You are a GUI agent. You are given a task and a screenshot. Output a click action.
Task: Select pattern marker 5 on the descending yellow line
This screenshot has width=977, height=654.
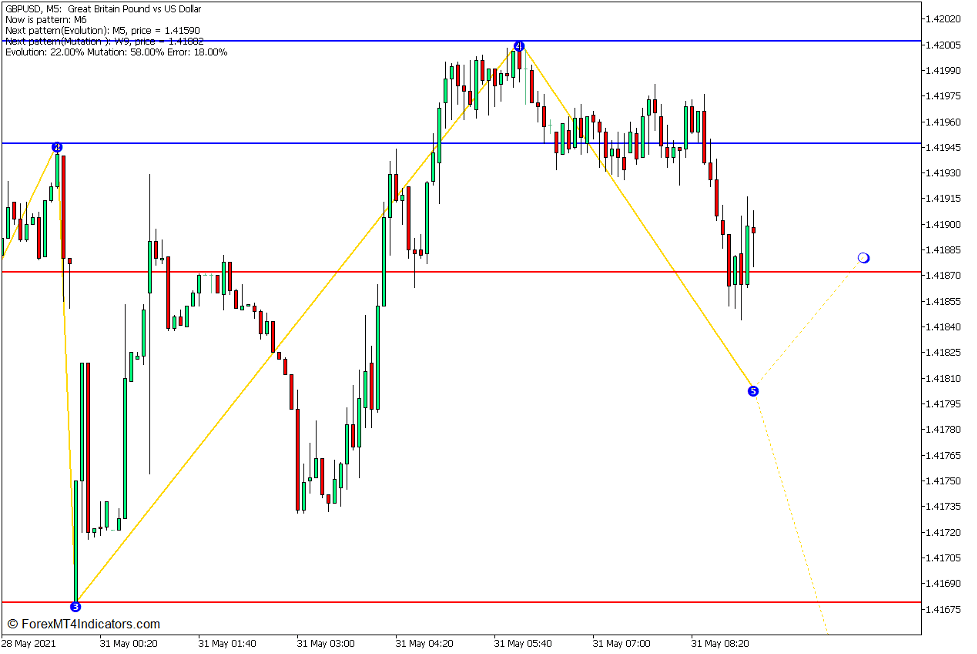click(x=753, y=391)
